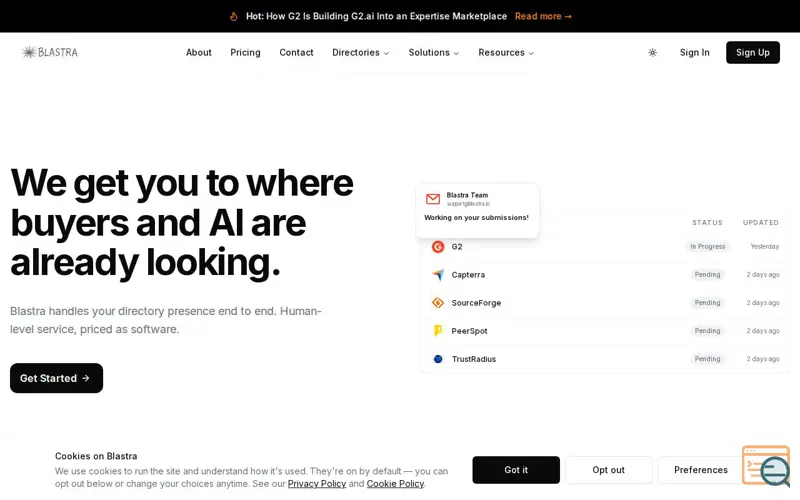Click the 'Capterra' directory name
Screen dimensions: 800x500
click(x=468, y=274)
